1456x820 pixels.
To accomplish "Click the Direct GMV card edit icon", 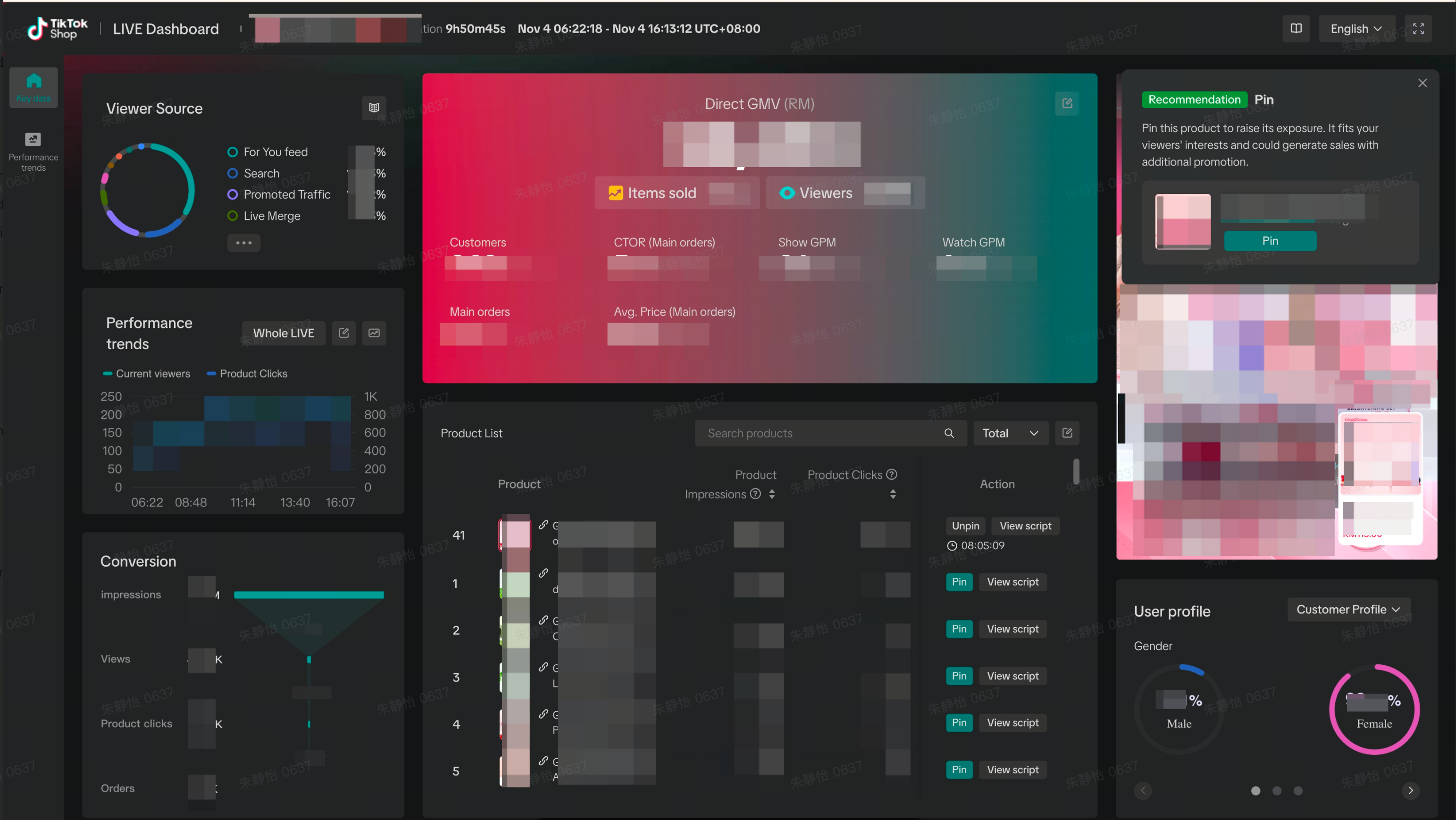I will pos(1067,103).
